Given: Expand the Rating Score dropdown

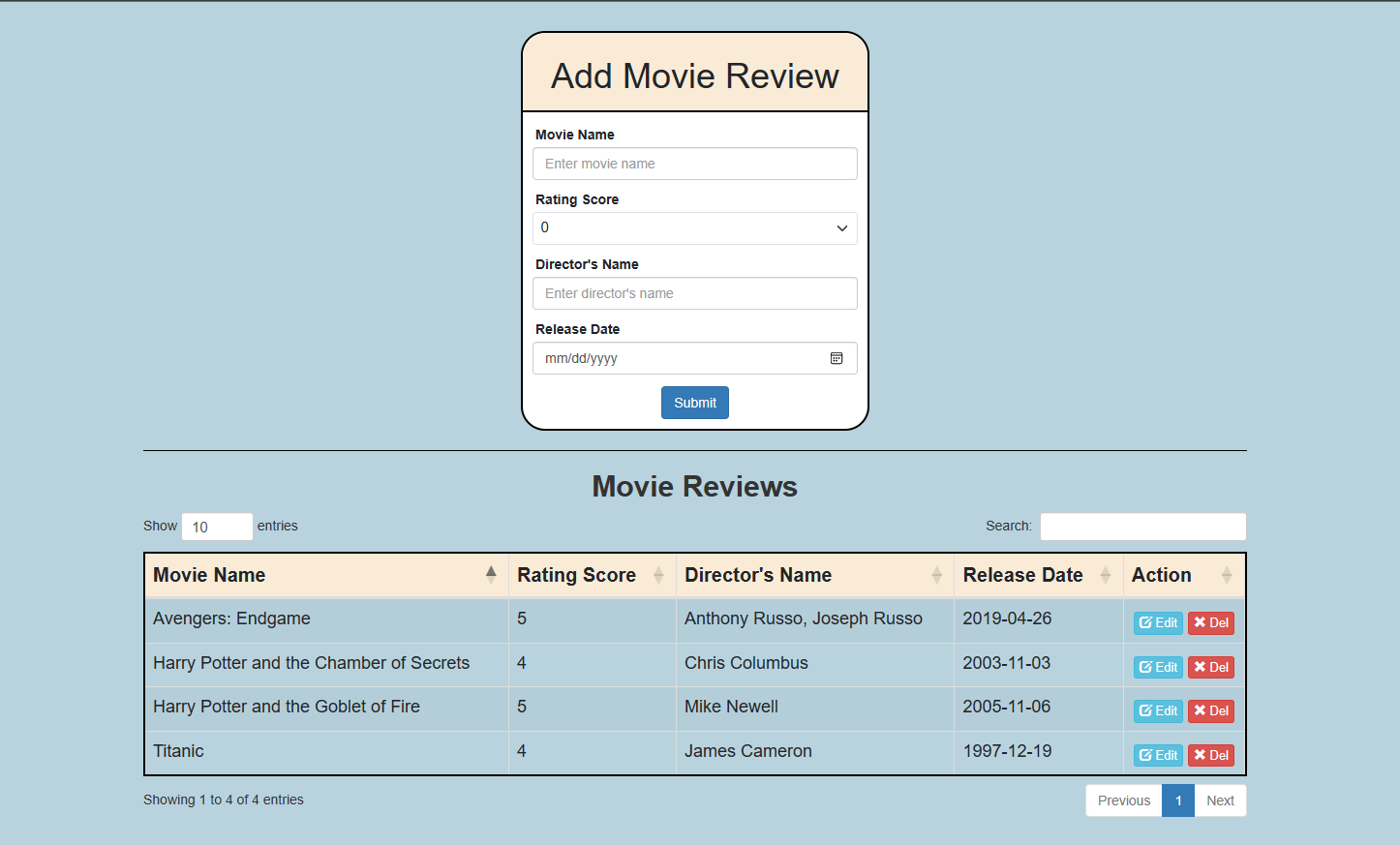Looking at the screenshot, I should click(694, 228).
